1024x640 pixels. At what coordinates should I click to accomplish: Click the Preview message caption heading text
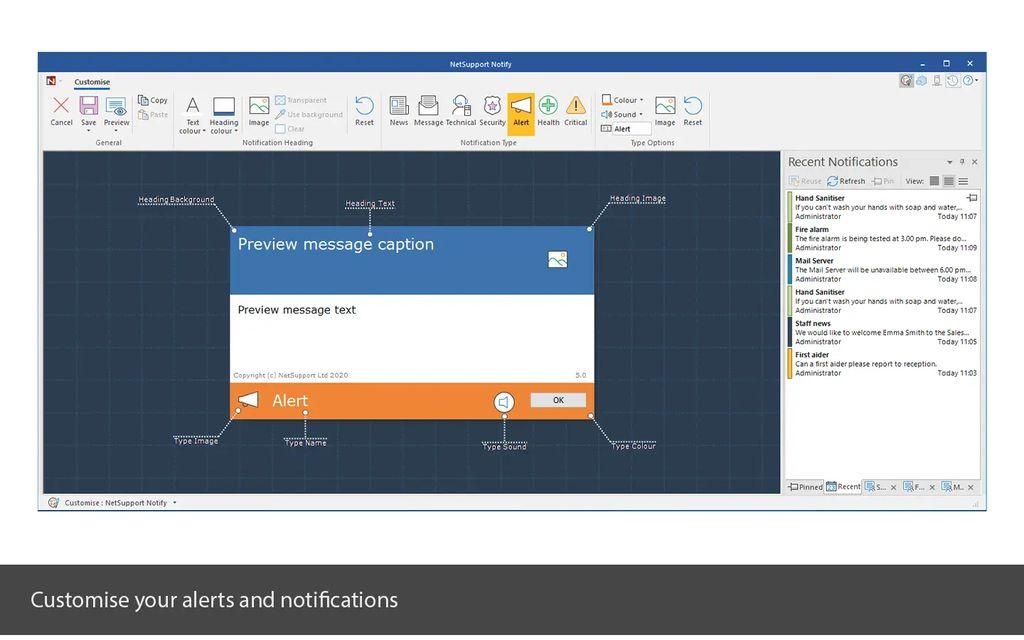coord(336,244)
